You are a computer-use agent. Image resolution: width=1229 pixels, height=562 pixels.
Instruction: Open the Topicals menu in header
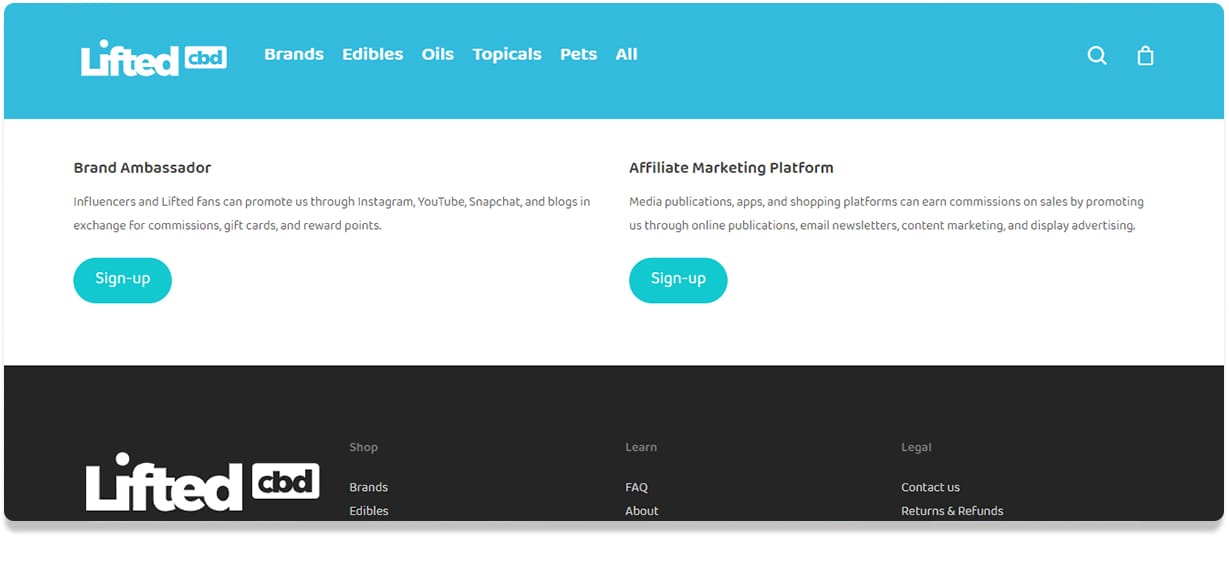click(507, 54)
